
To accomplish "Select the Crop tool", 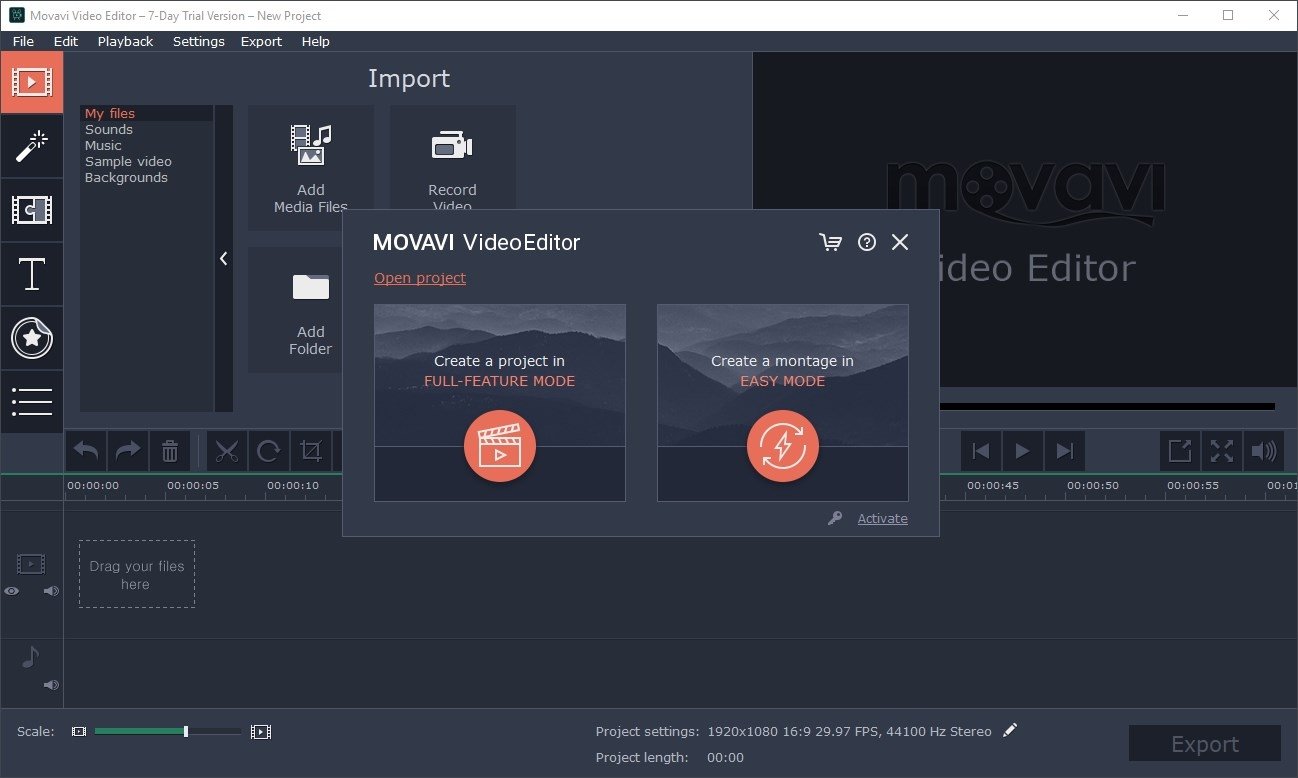I will [311, 450].
